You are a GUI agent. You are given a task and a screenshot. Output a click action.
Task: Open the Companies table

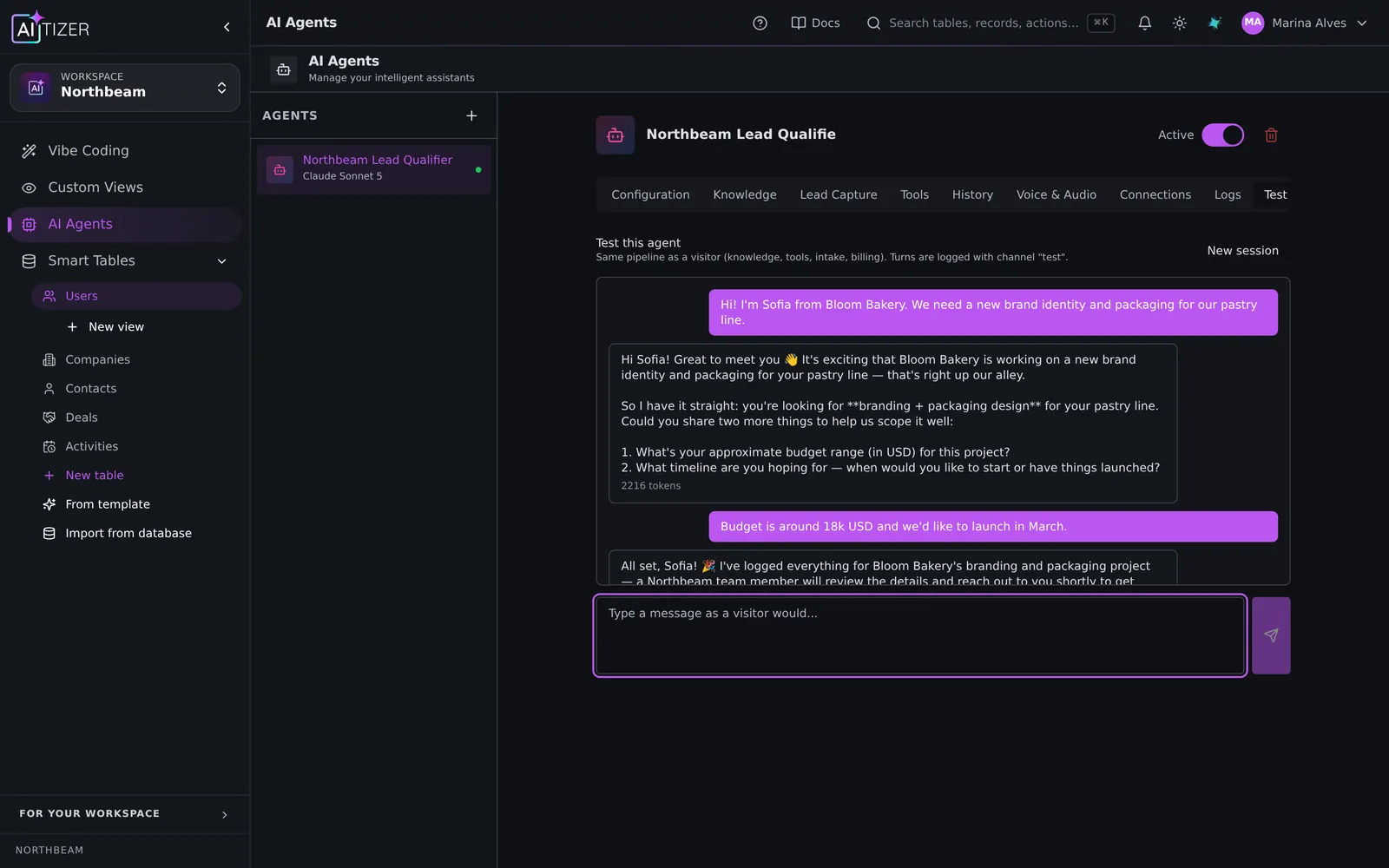click(x=136, y=359)
